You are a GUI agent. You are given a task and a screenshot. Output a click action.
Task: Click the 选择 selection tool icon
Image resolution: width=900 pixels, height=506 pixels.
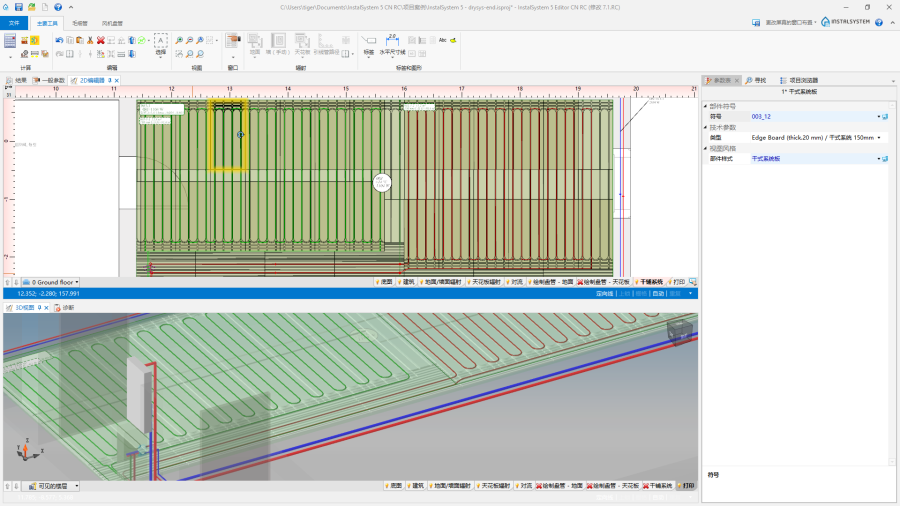(160, 43)
